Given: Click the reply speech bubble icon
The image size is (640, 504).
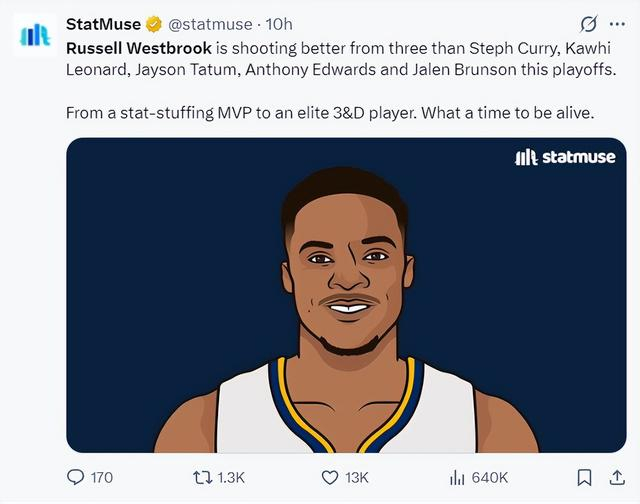Looking at the screenshot, I should point(76,478).
